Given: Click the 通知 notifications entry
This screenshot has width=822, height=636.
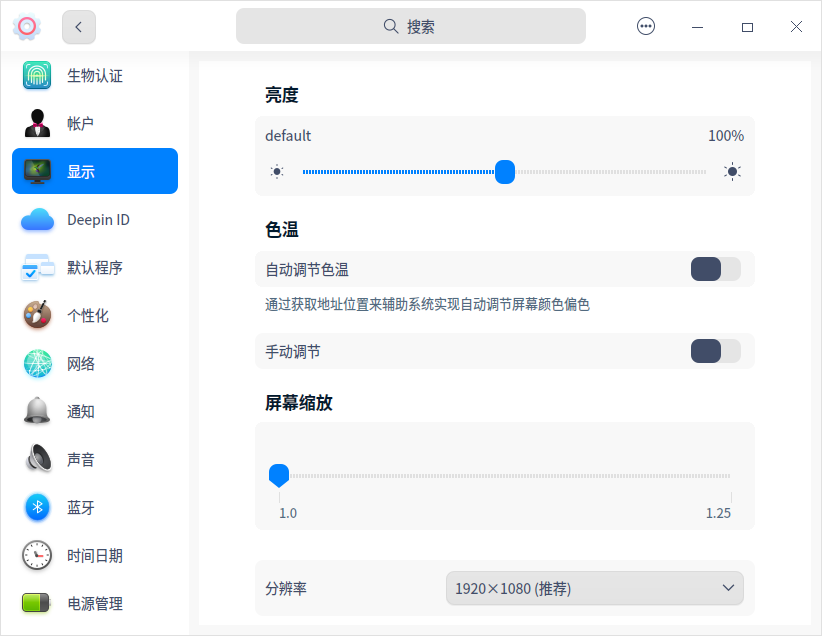Looking at the screenshot, I should click(x=36, y=411).
